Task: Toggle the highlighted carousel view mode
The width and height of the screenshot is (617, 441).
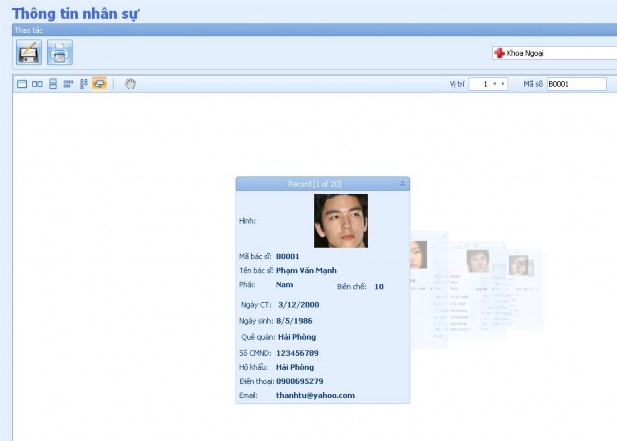Action: (x=99, y=84)
